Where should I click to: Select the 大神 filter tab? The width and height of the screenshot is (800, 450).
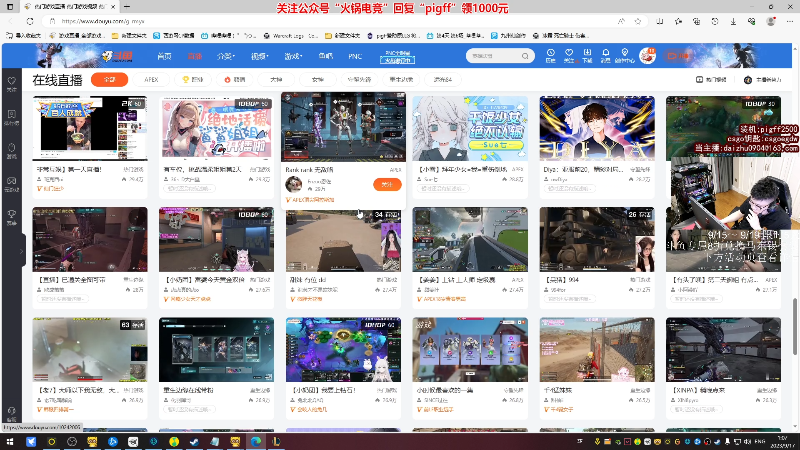pos(276,80)
